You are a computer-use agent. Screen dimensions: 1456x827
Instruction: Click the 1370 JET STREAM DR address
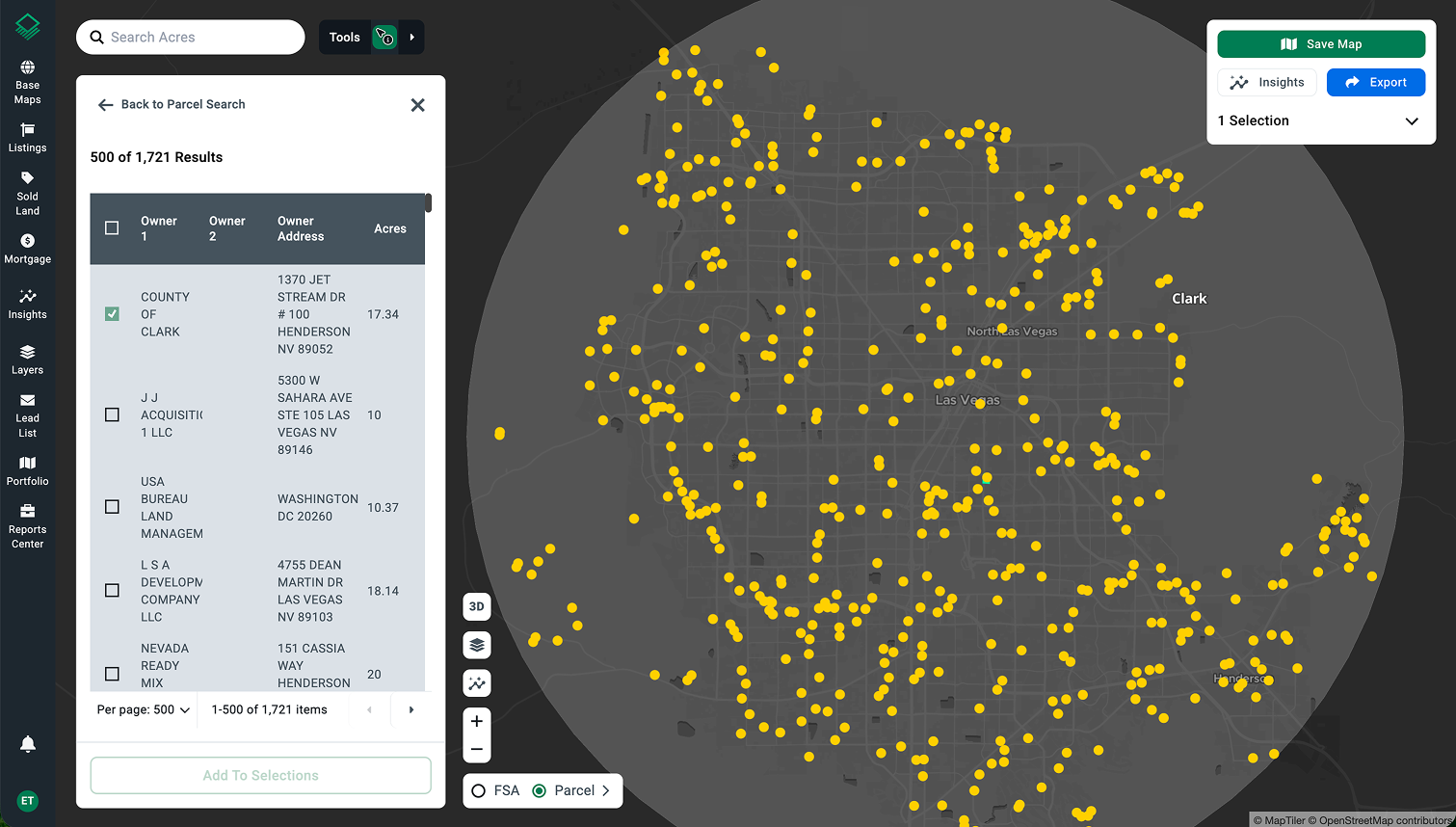[314, 315]
